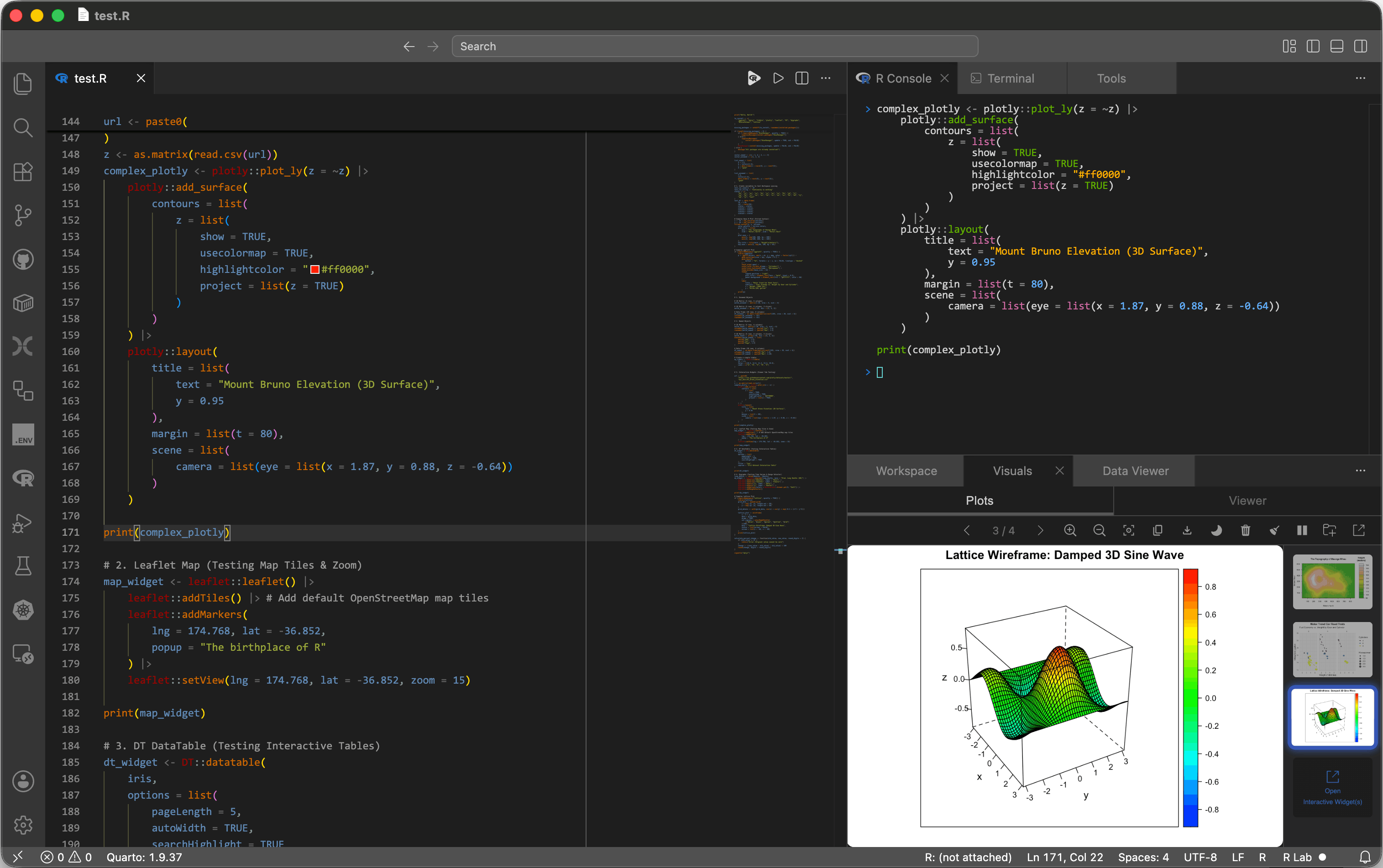Go back in navigation history
Image resolution: width=1383 pixels, height=868 pixels.
409,47
